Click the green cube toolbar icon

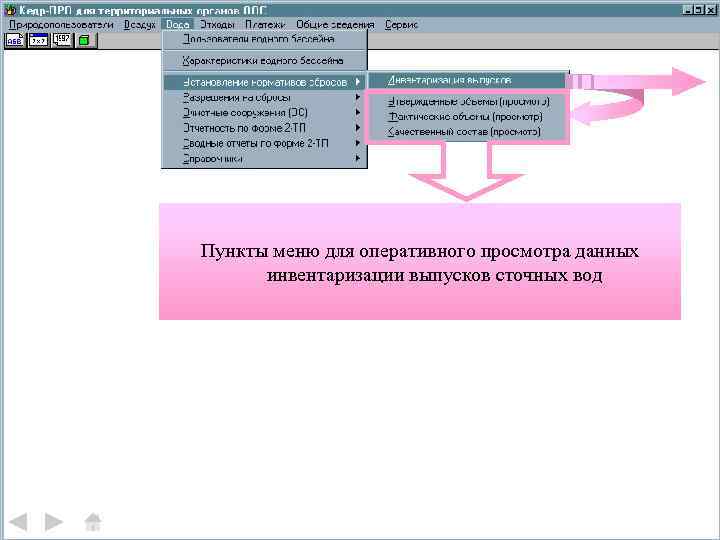84,40
